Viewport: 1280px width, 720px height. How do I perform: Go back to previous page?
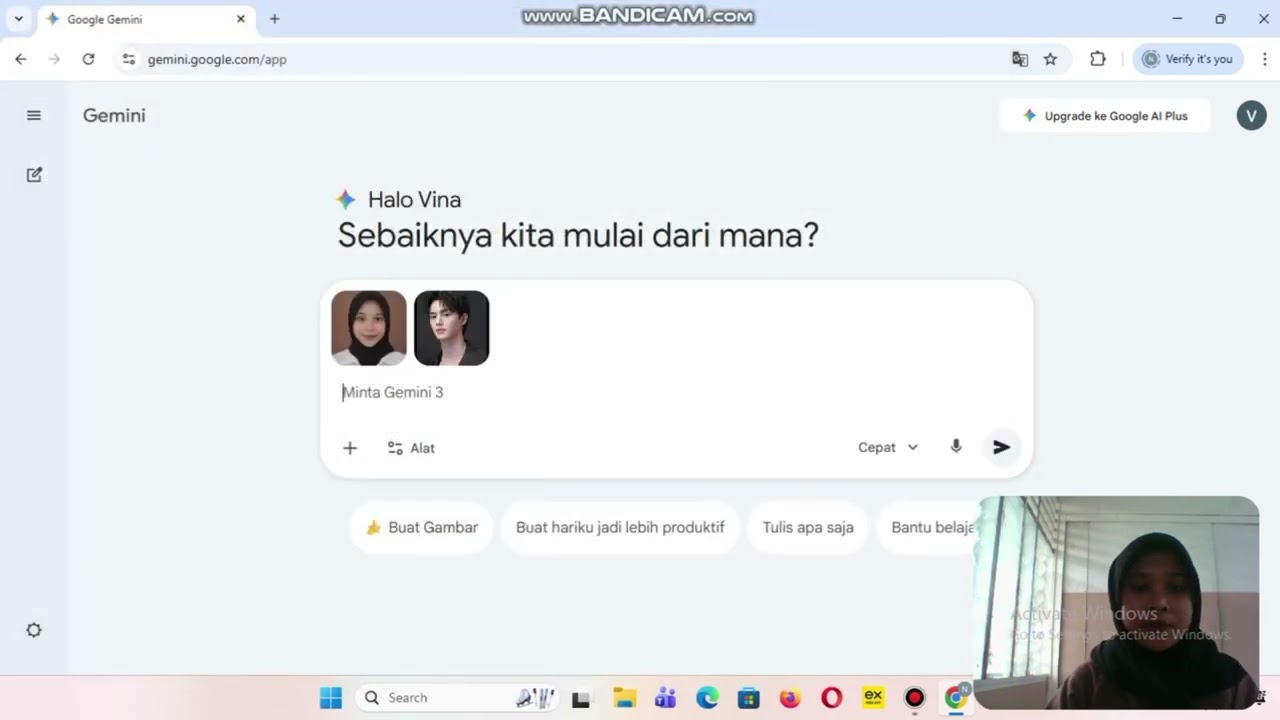click(21, 59)
